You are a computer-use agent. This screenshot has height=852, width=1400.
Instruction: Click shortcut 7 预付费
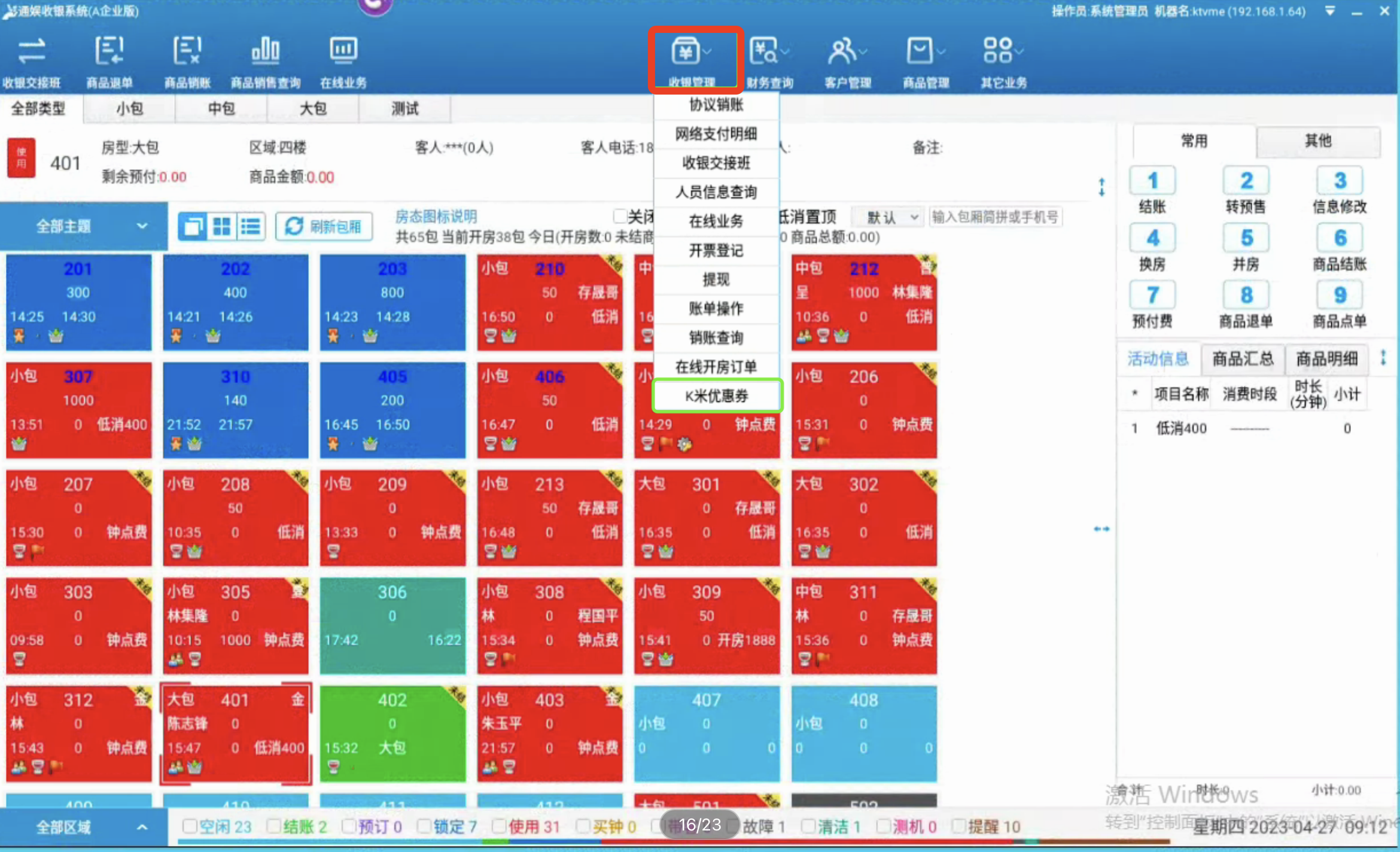(1152, 305)
